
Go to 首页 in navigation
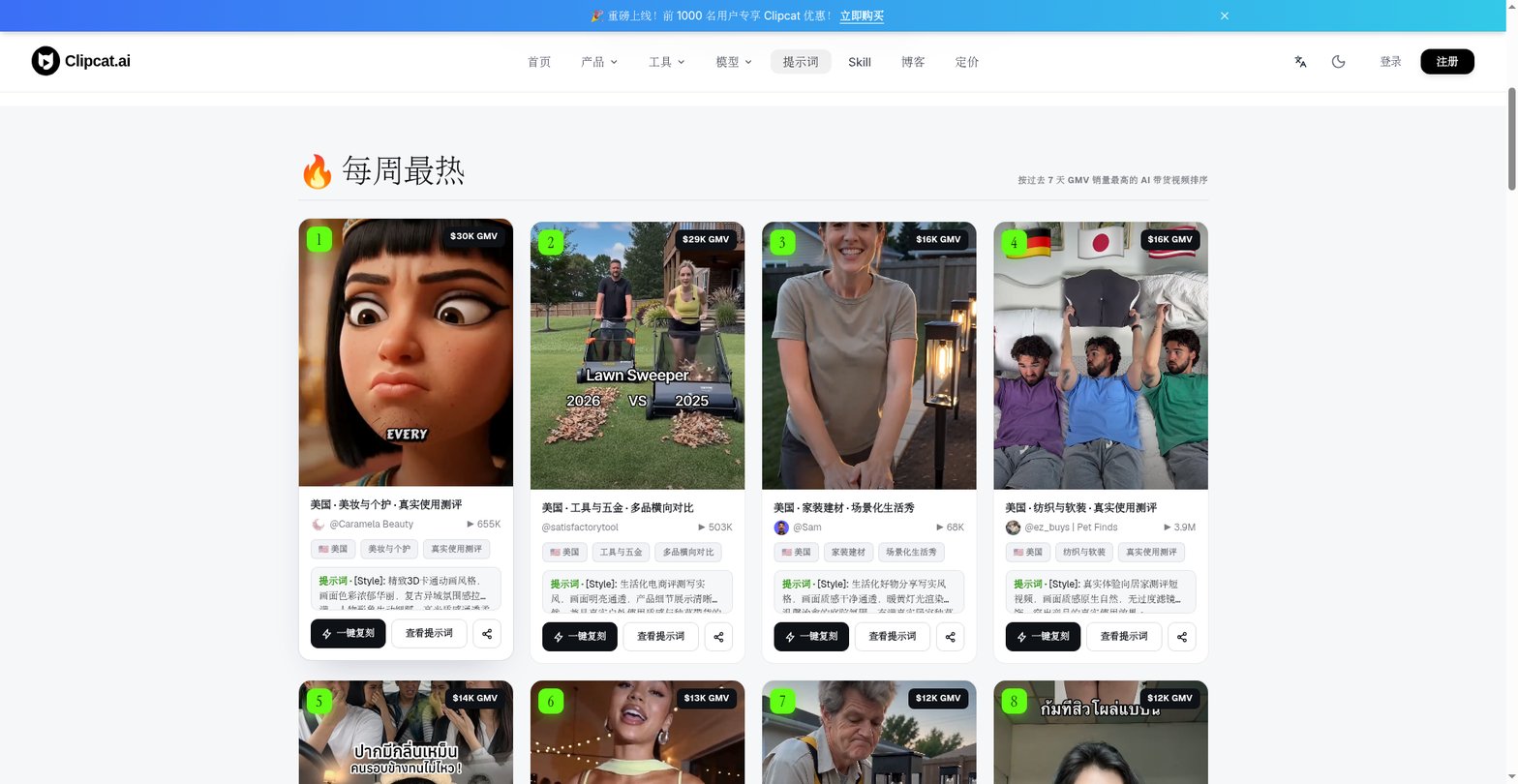539,62
